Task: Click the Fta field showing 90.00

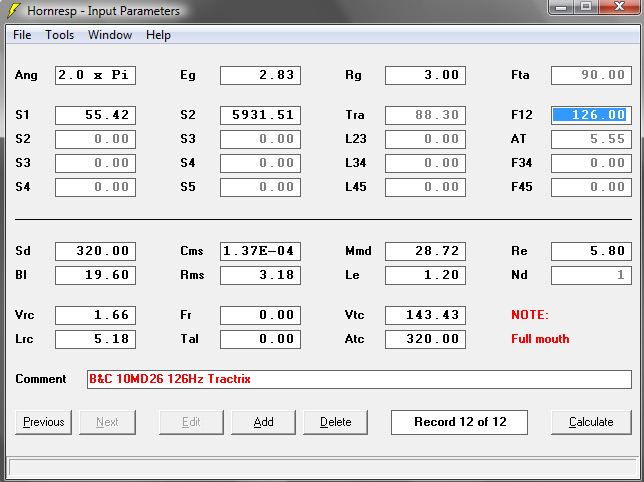Action: (591, 75)
